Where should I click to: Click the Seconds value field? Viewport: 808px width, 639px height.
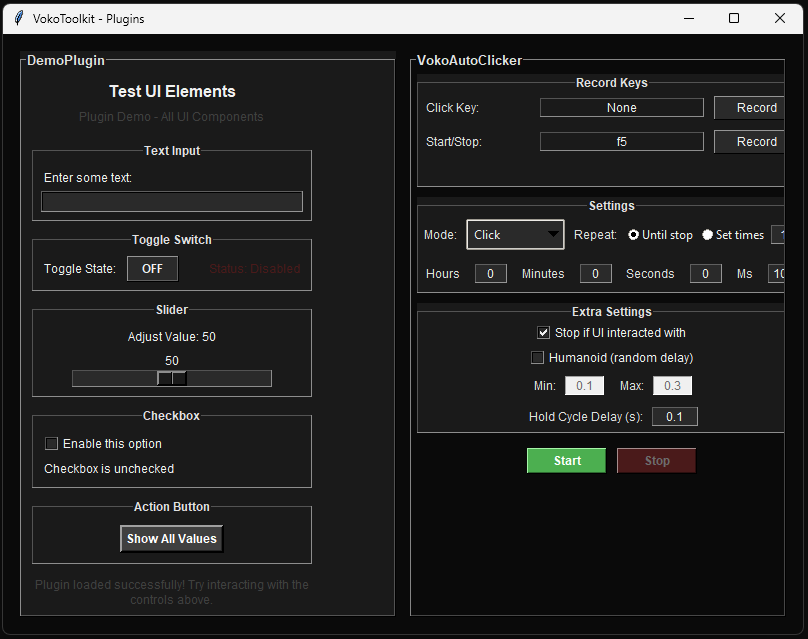coord(705,274)
